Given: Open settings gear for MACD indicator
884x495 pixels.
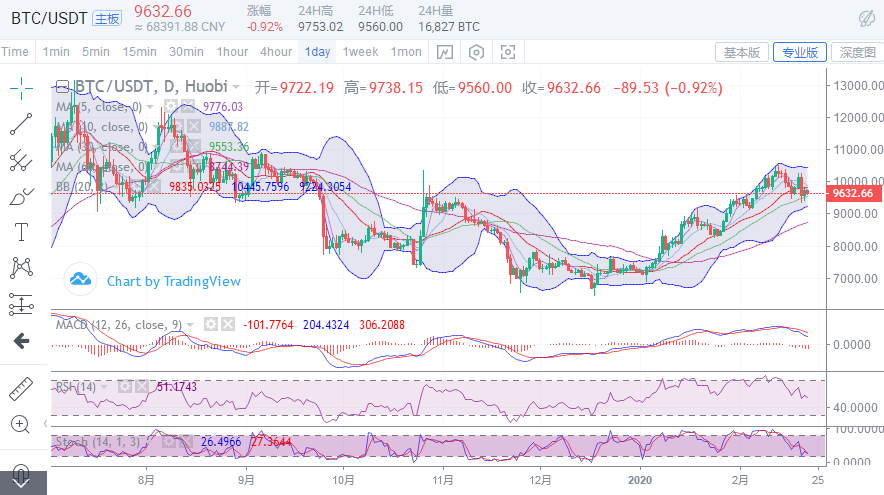Looking at the screenshot, I should (211, 324).
